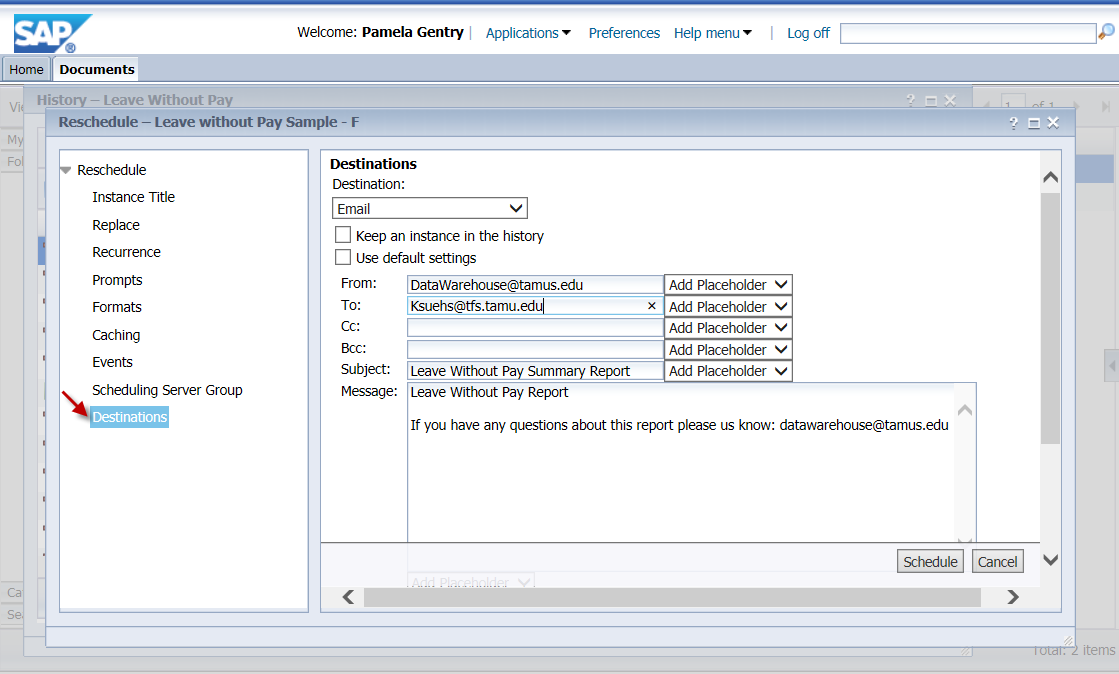Select Scheduling Server Group item
The width and height of the screenshot is (1119, 674).
tap(167, 390)
